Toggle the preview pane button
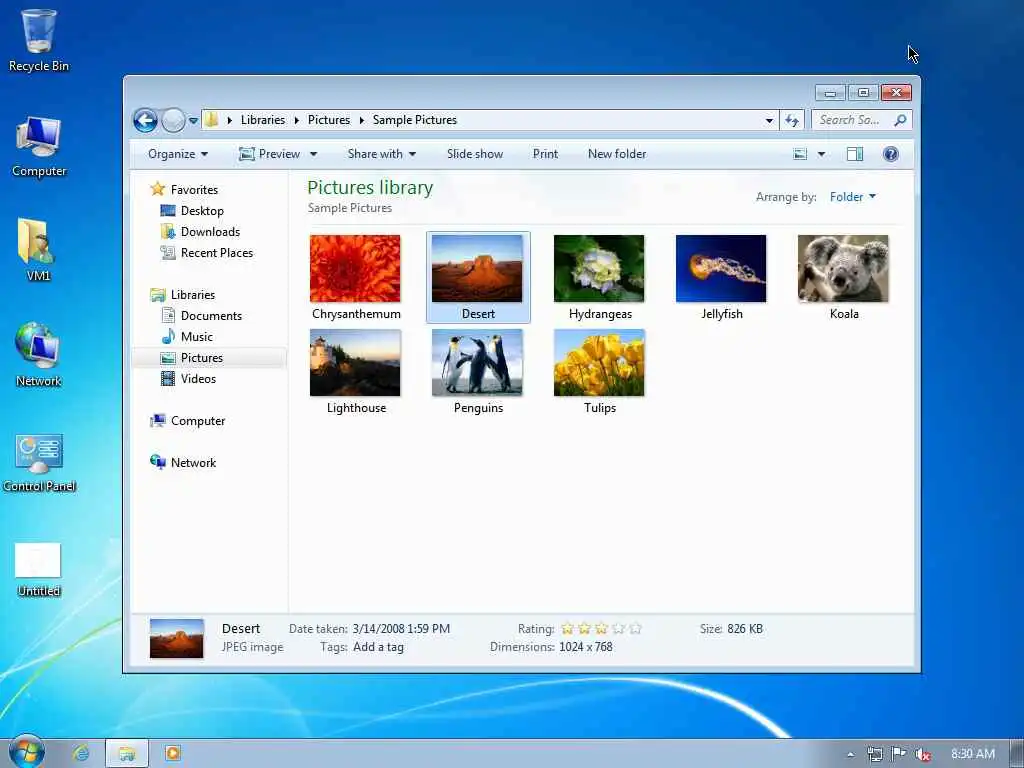This screenshot has width=1024, height=768. pyautogui.click(x=855, y=154)
